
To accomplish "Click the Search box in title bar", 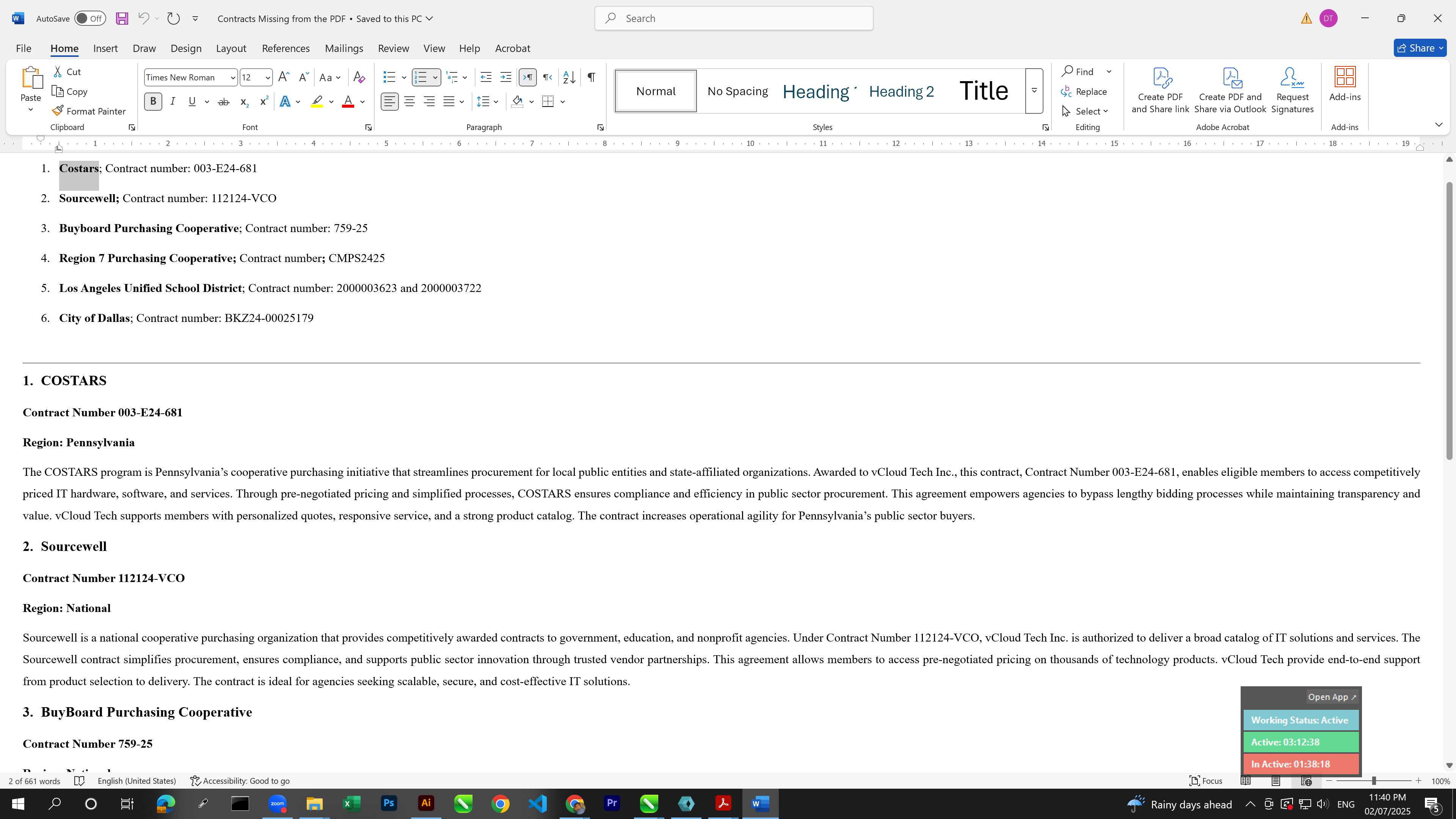I will coord(734,19).
